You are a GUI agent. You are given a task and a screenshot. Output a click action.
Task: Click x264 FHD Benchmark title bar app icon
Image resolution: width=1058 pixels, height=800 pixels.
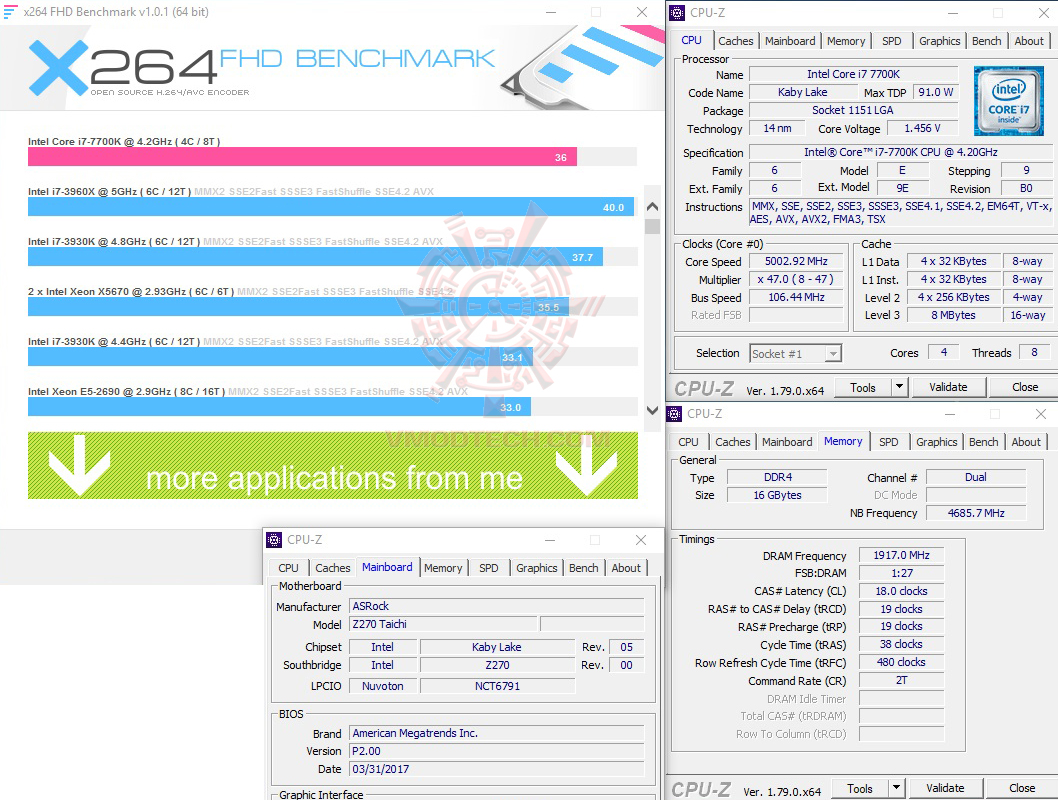10,11
